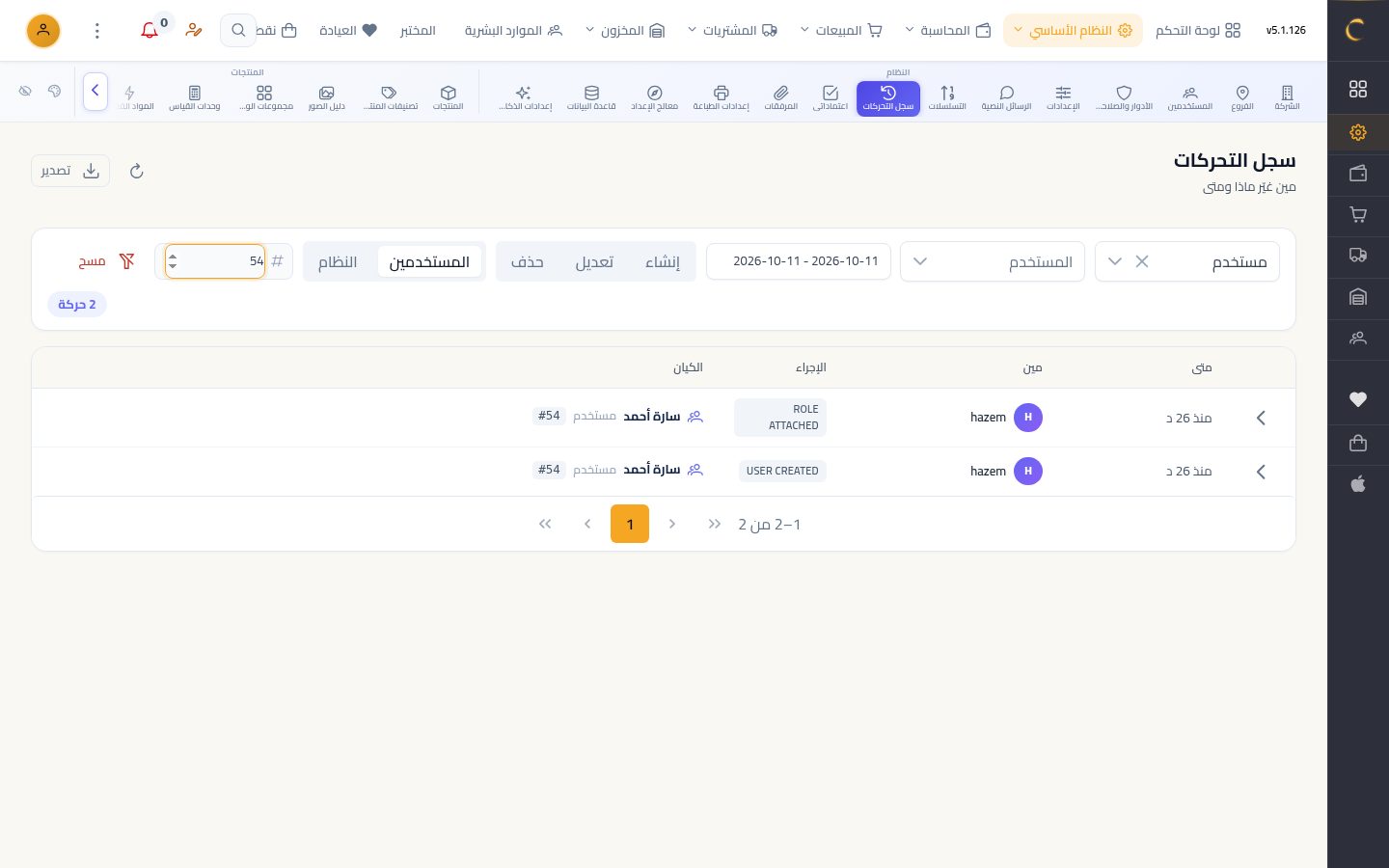The width and height of the screenshot is (1389, 868).
Task: Expand the ROLE ATTACHED row chevron
Action: [1261, 418]
